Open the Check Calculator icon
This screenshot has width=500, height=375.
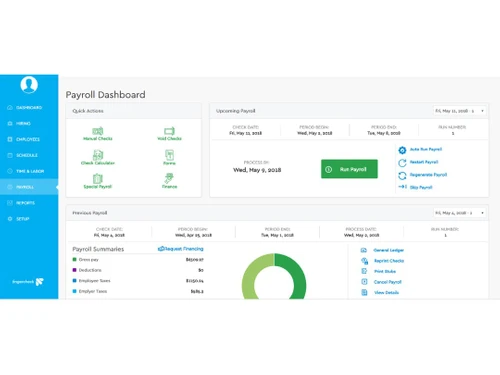98,155
